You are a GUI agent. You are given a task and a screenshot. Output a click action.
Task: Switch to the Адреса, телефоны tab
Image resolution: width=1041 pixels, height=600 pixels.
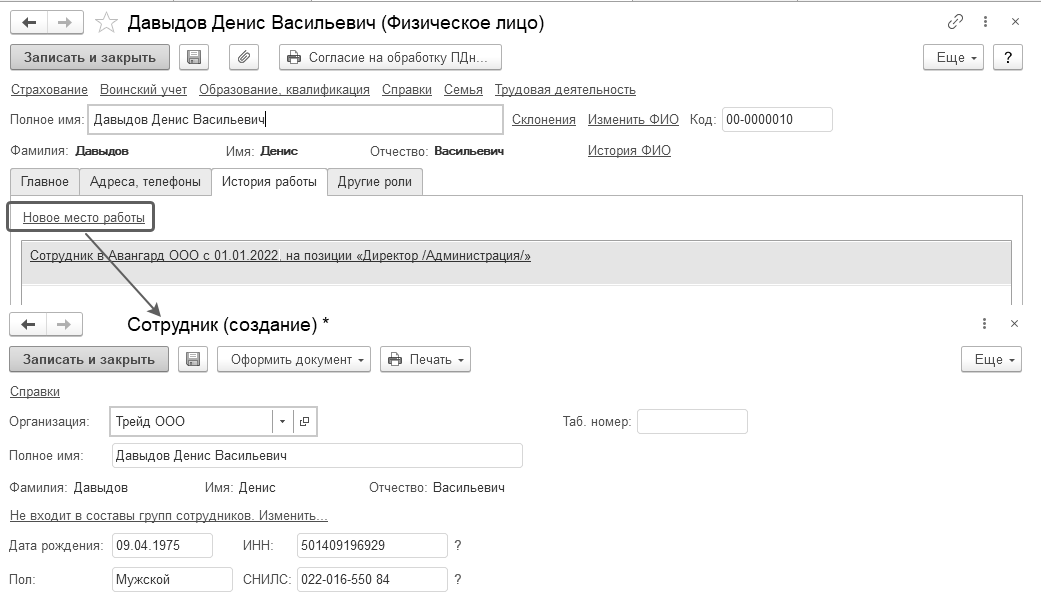(145, 181)
